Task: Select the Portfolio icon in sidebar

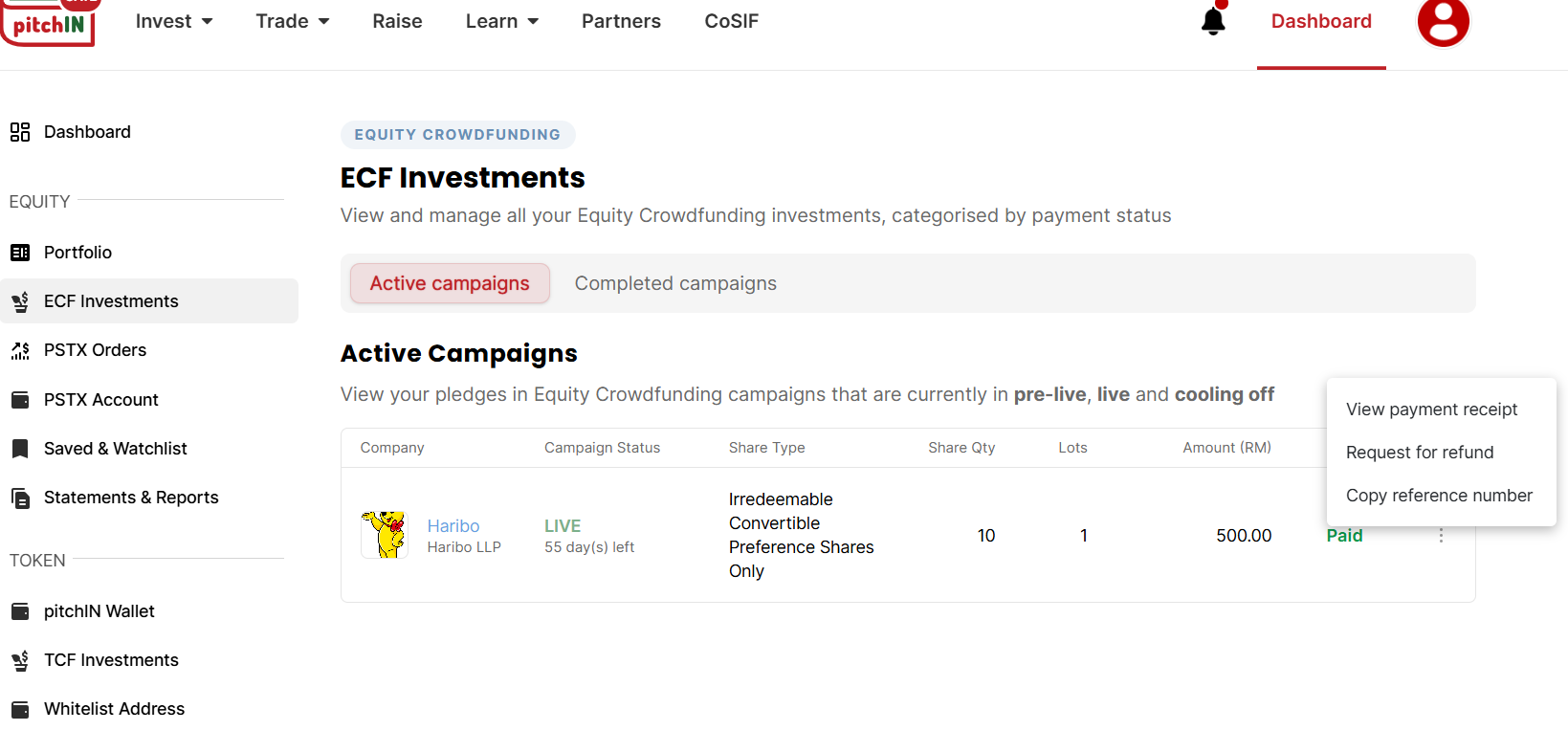Action: [x=20, y=253]
